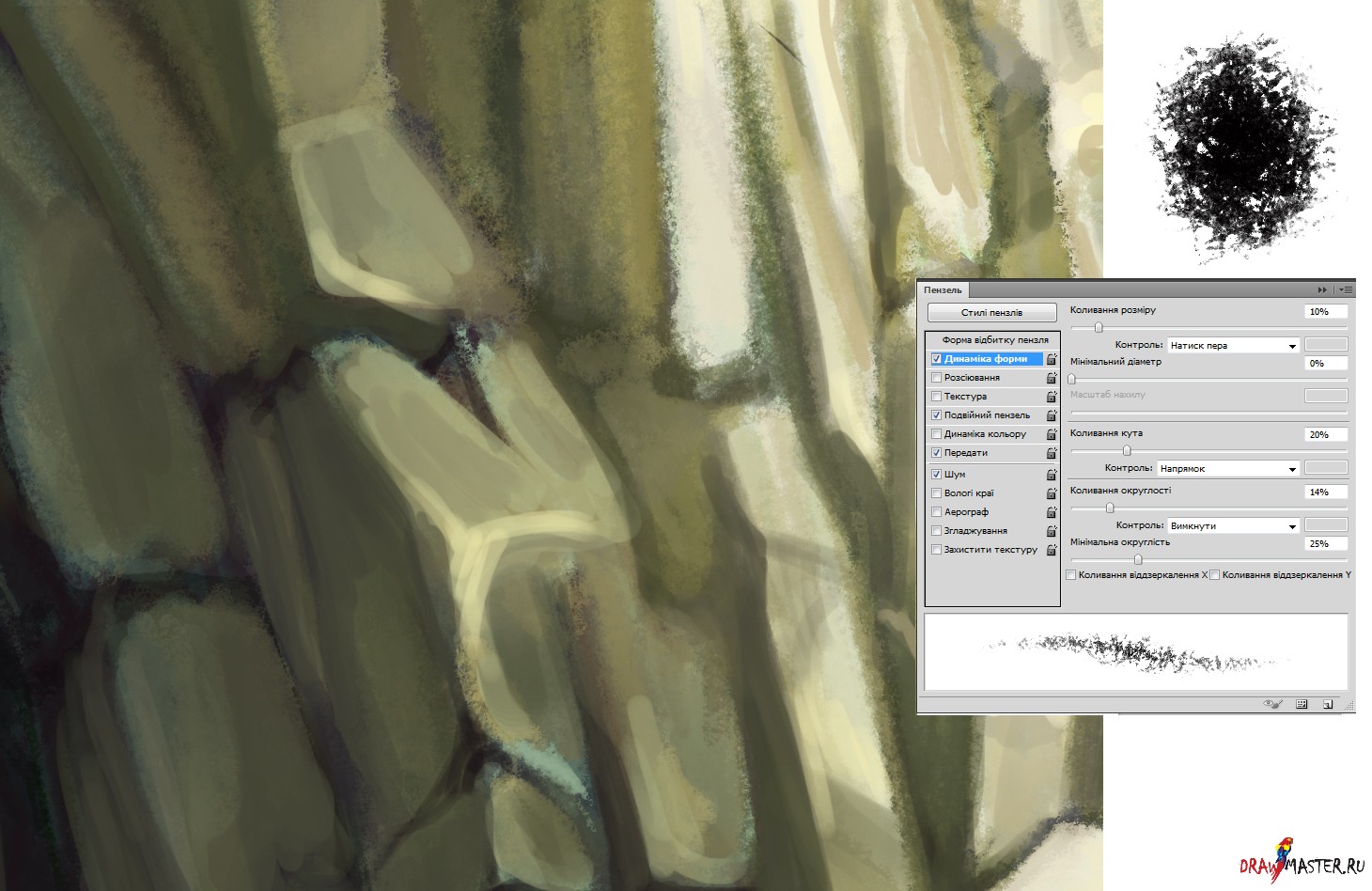Enable the Текстура checkbox
This screenshot has height=891, width=1372.
tap(936, 397)
